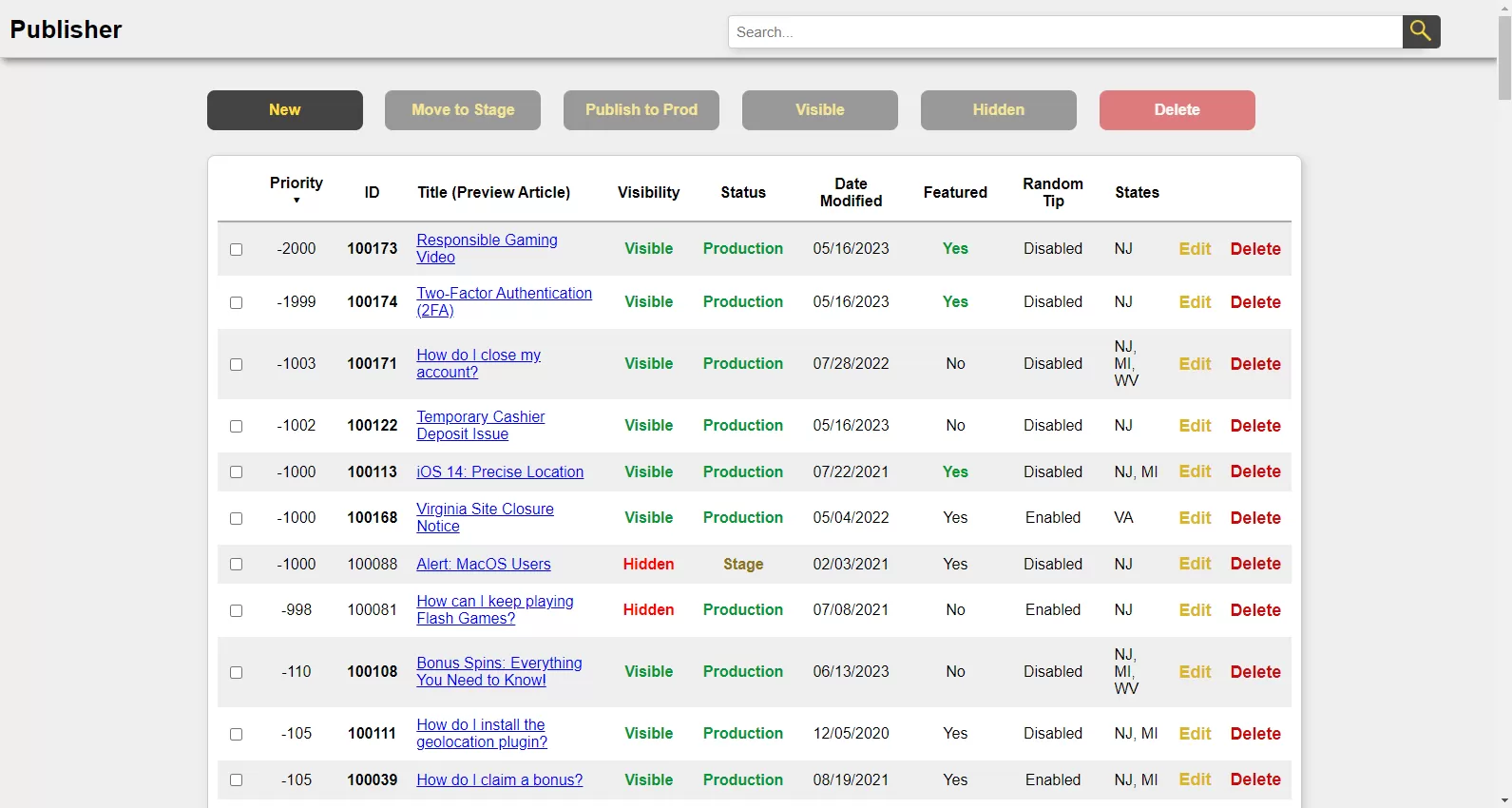Edit the Virginia Site Closure Notice row
The height and width of the screenshot is (808, 1512).
pos(1195,518)
